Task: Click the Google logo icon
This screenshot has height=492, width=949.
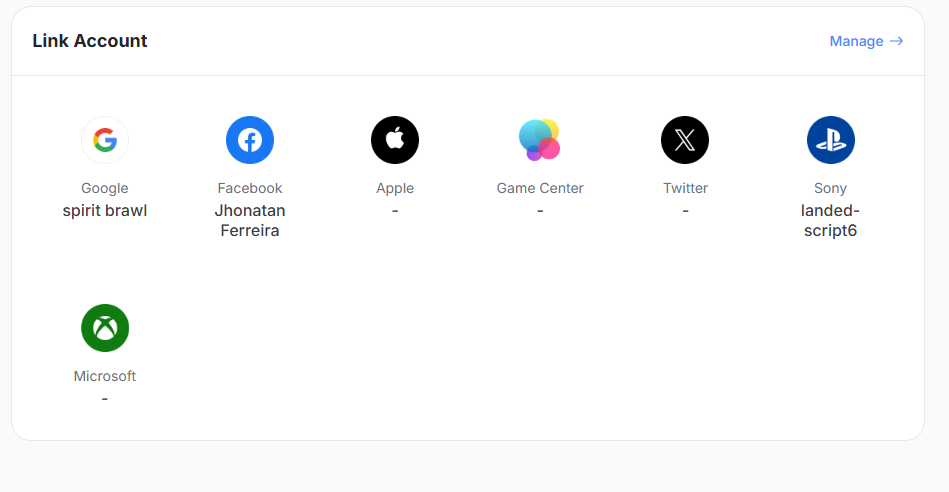Action: (x=105, y=140)
